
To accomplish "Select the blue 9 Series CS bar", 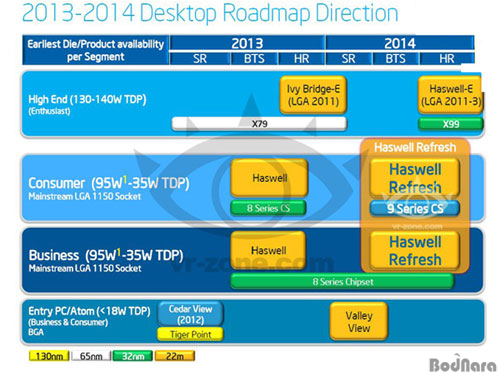I will click(415, 209).
